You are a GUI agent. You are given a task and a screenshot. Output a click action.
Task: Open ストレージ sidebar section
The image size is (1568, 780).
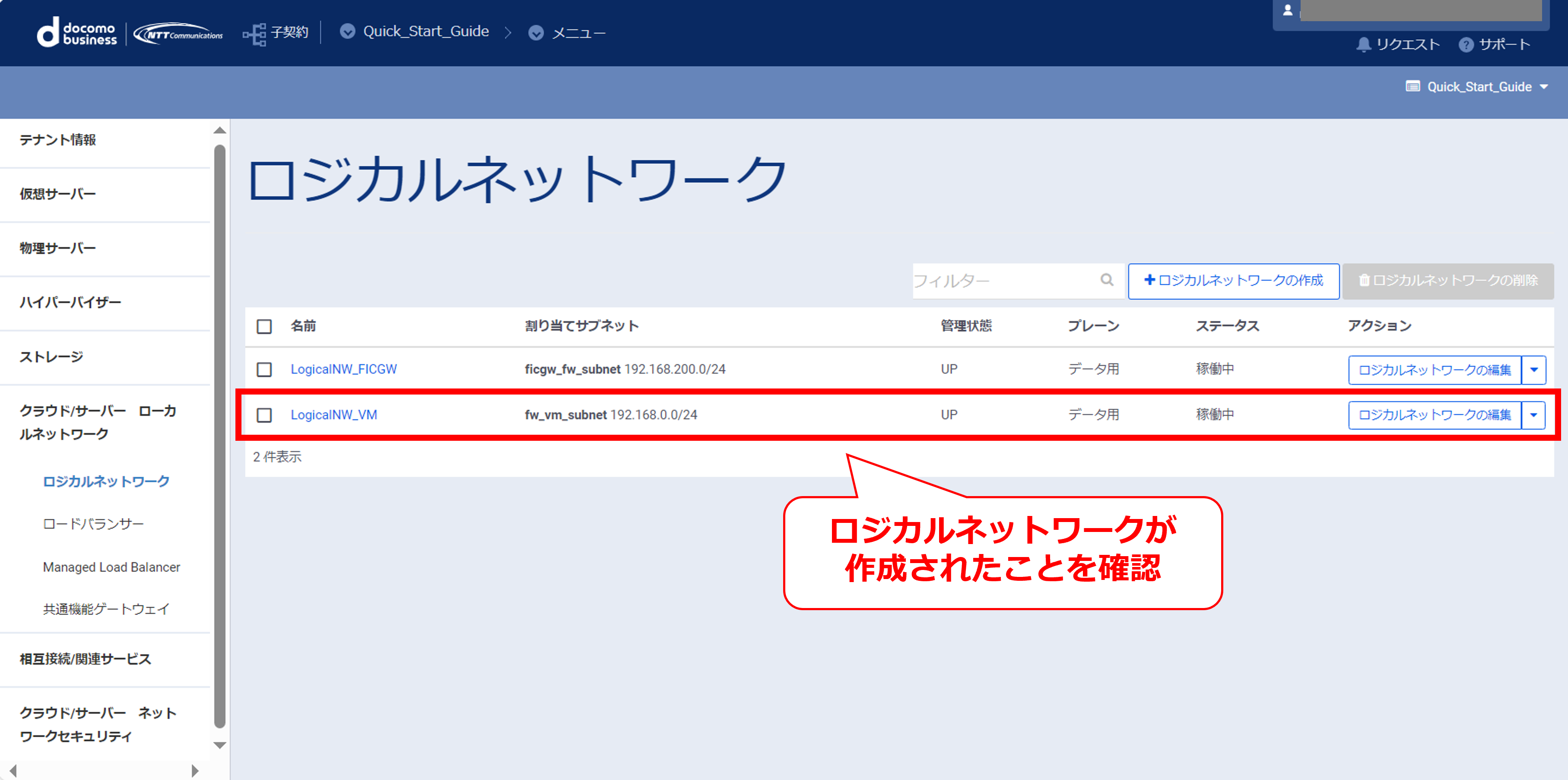pyautogui.click(x=51, y=357)
